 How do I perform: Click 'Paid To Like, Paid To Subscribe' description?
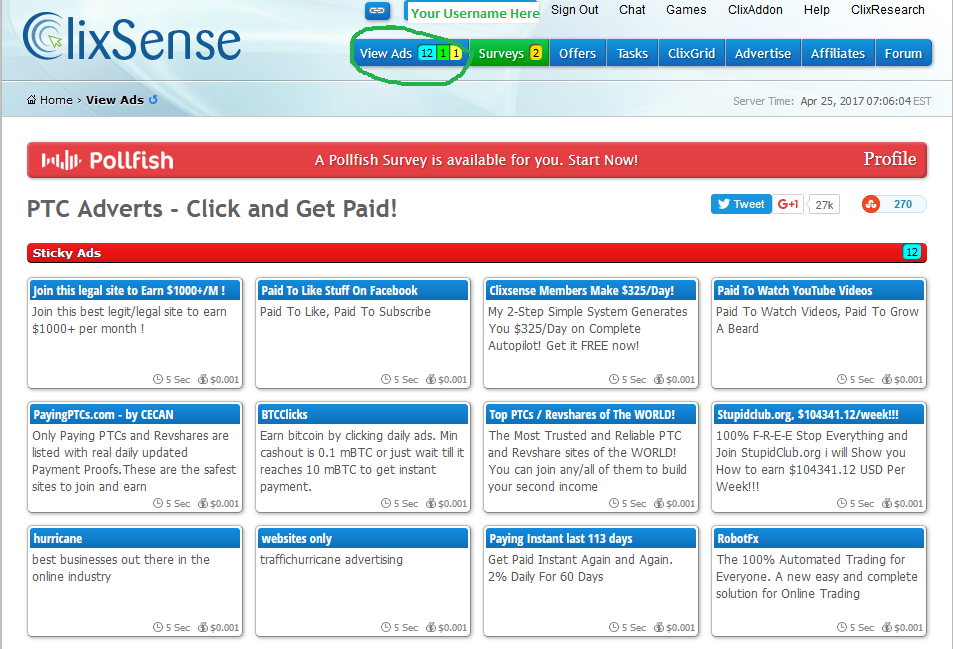(x=345, y=312)
